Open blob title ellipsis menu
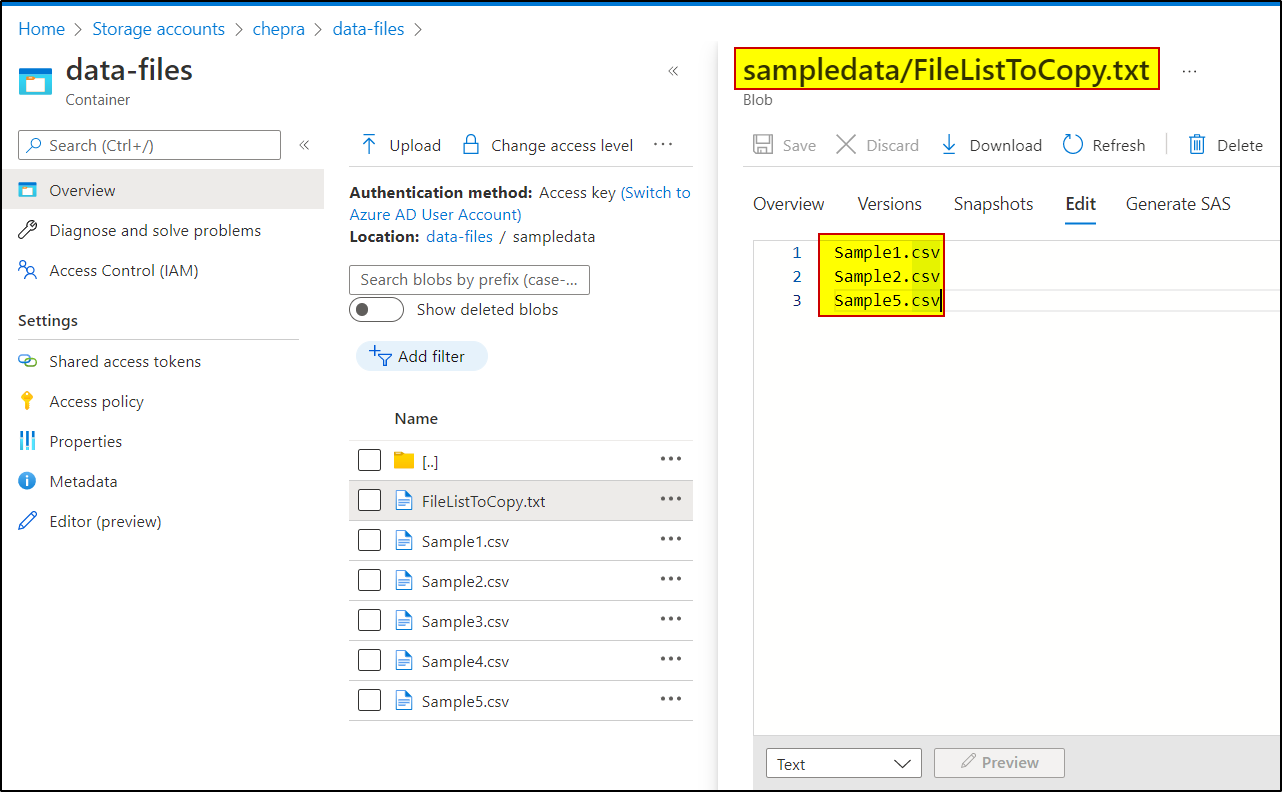Viewport: 1282px width, 792px height. click(x=1189, y=72)
